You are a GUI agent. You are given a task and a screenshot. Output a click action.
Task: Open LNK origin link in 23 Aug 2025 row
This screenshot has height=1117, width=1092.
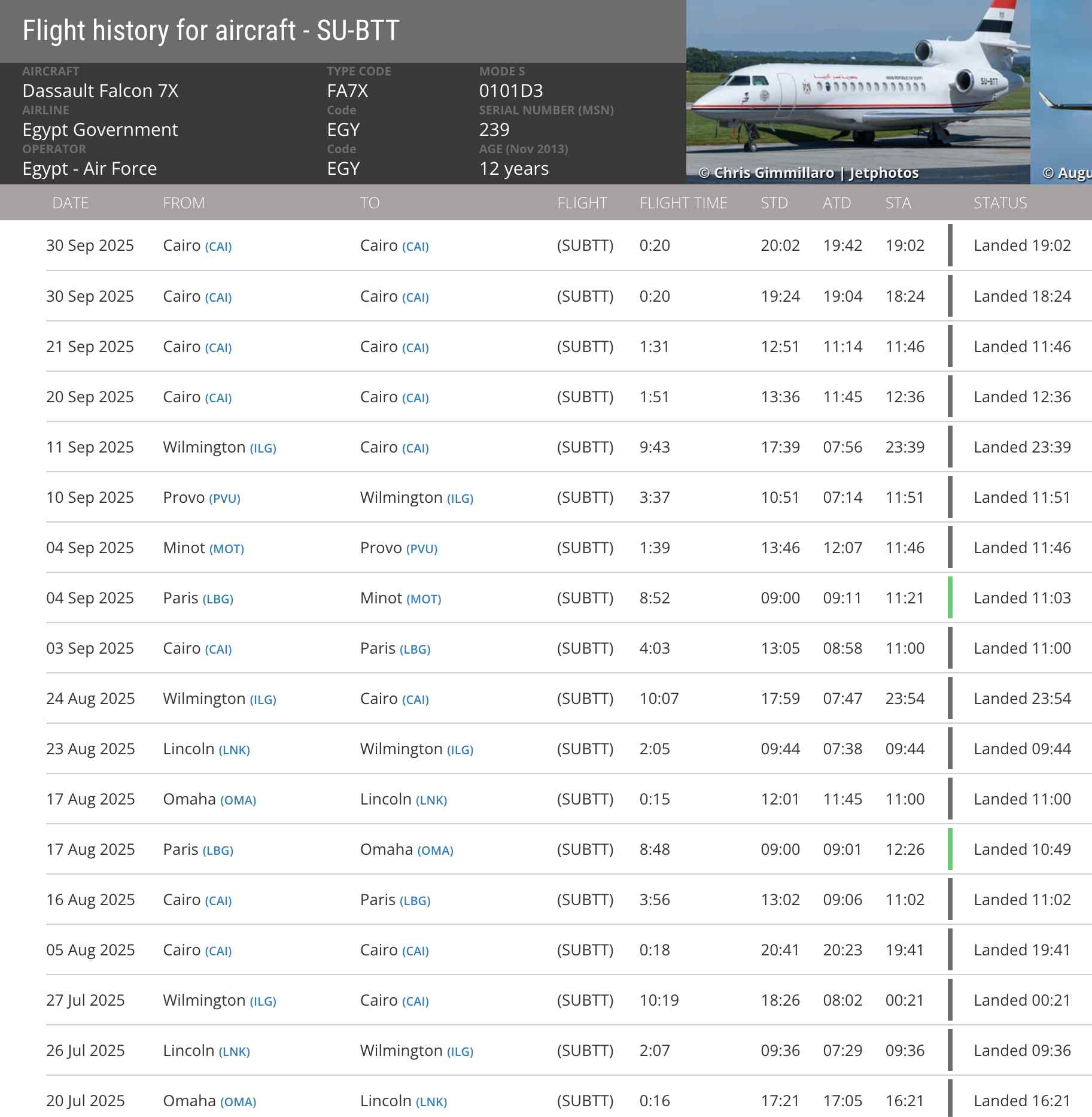234,750
